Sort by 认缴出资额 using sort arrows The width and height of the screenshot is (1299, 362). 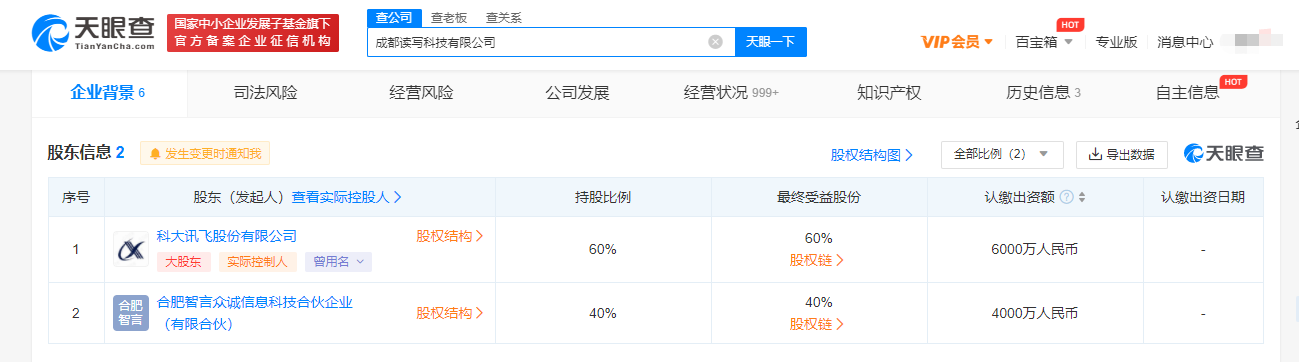[1082, 198]
